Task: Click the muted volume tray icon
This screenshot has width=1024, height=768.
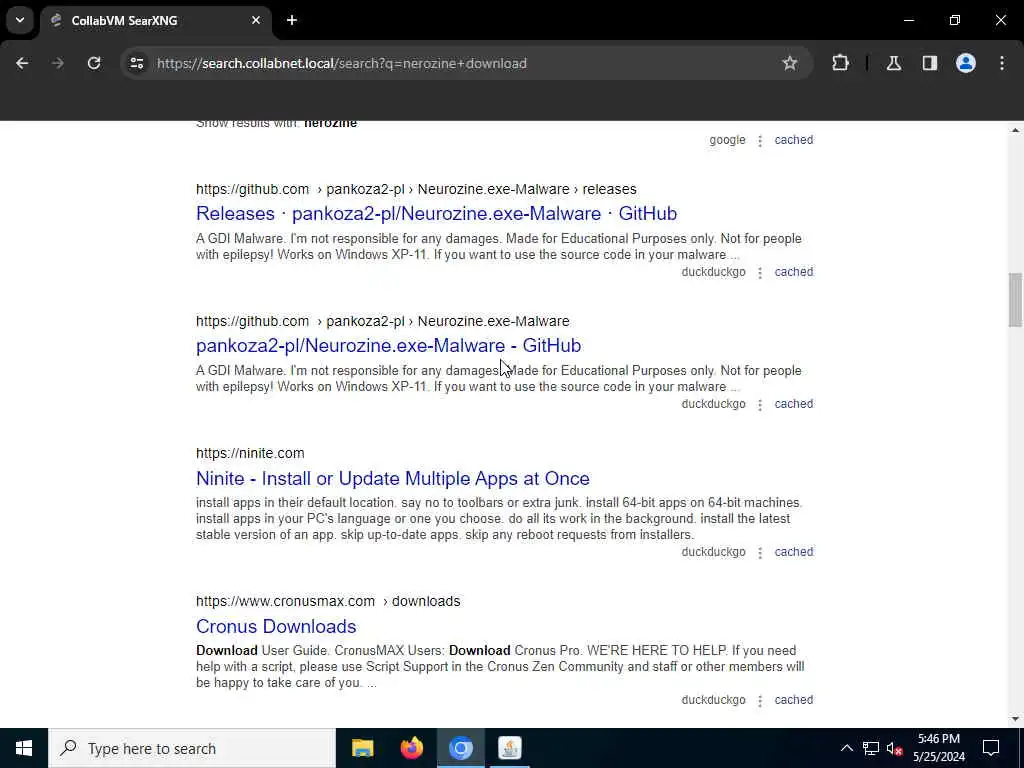Action: click(895, 748)
